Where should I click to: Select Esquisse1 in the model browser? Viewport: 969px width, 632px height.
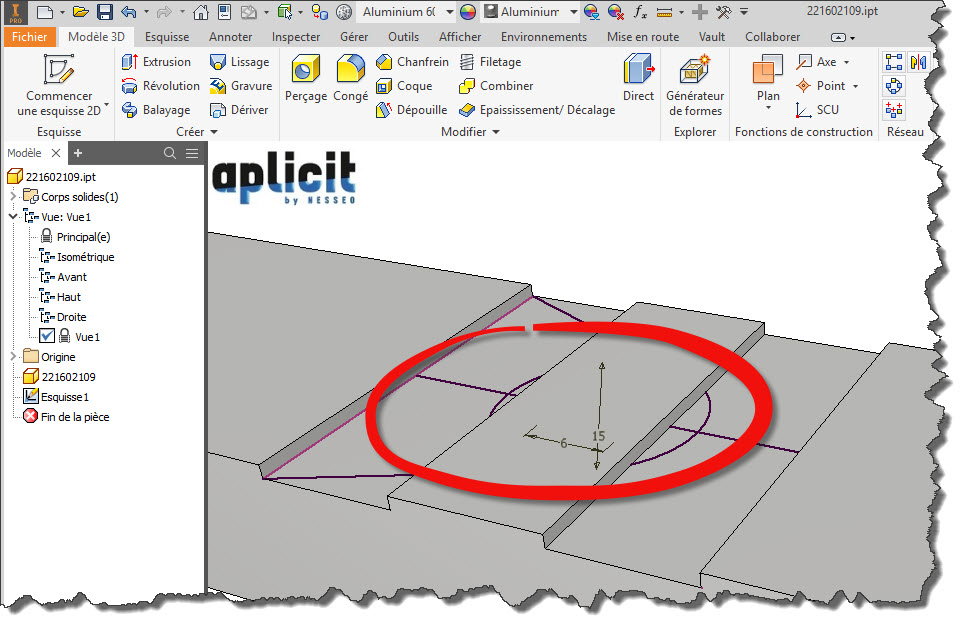click(x=65, y=397)
